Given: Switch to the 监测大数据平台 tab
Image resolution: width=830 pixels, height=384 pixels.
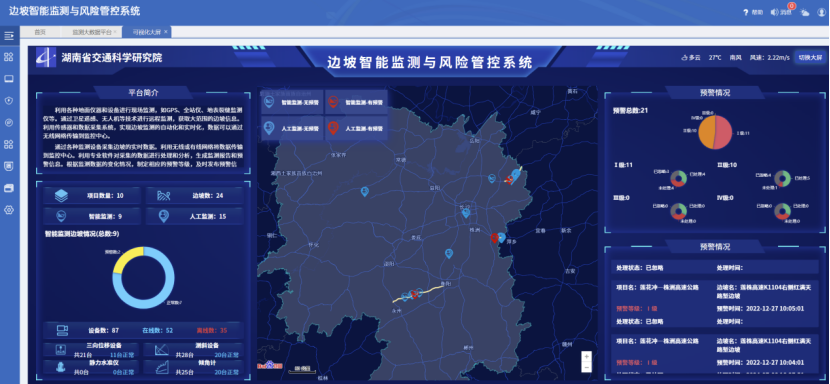Looking at the screenshot, I should pos(92,32).
